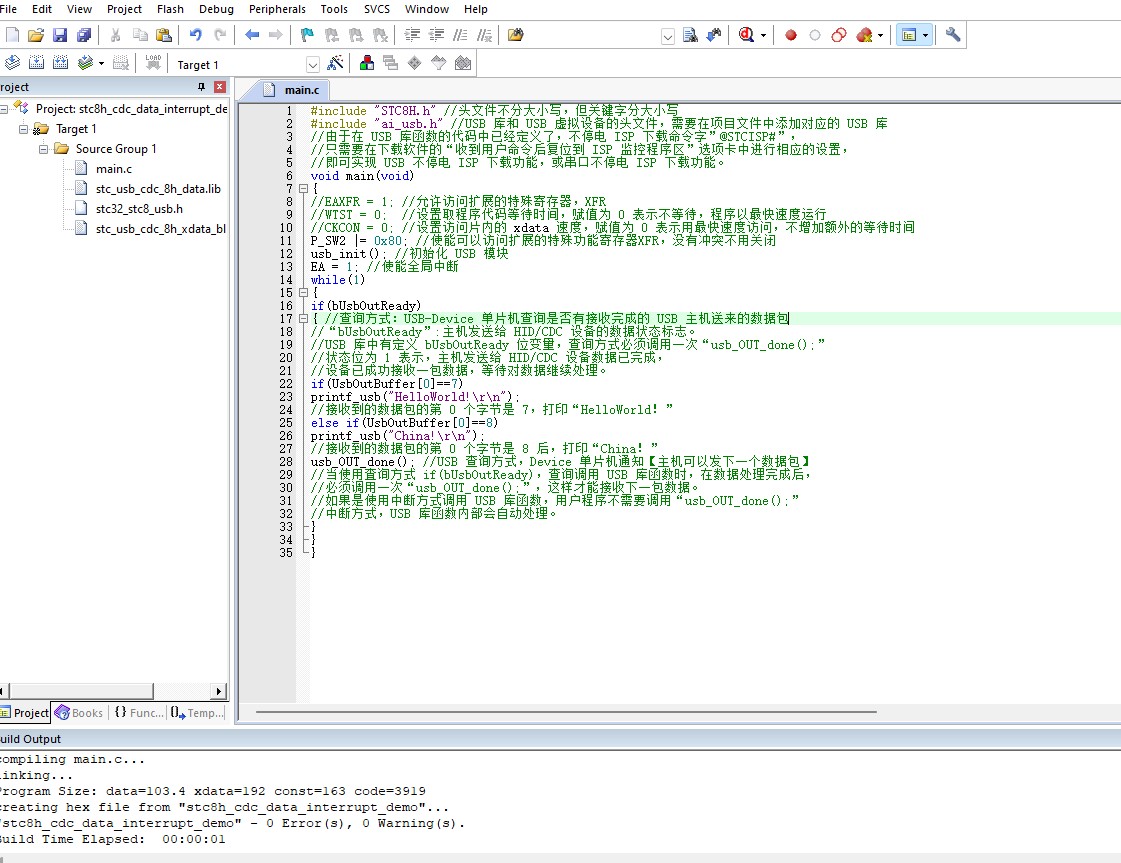The height and width of the screenshot is (863, 1121).
Task: Toggle pin on the Project panel
Action: coord(201,87)
